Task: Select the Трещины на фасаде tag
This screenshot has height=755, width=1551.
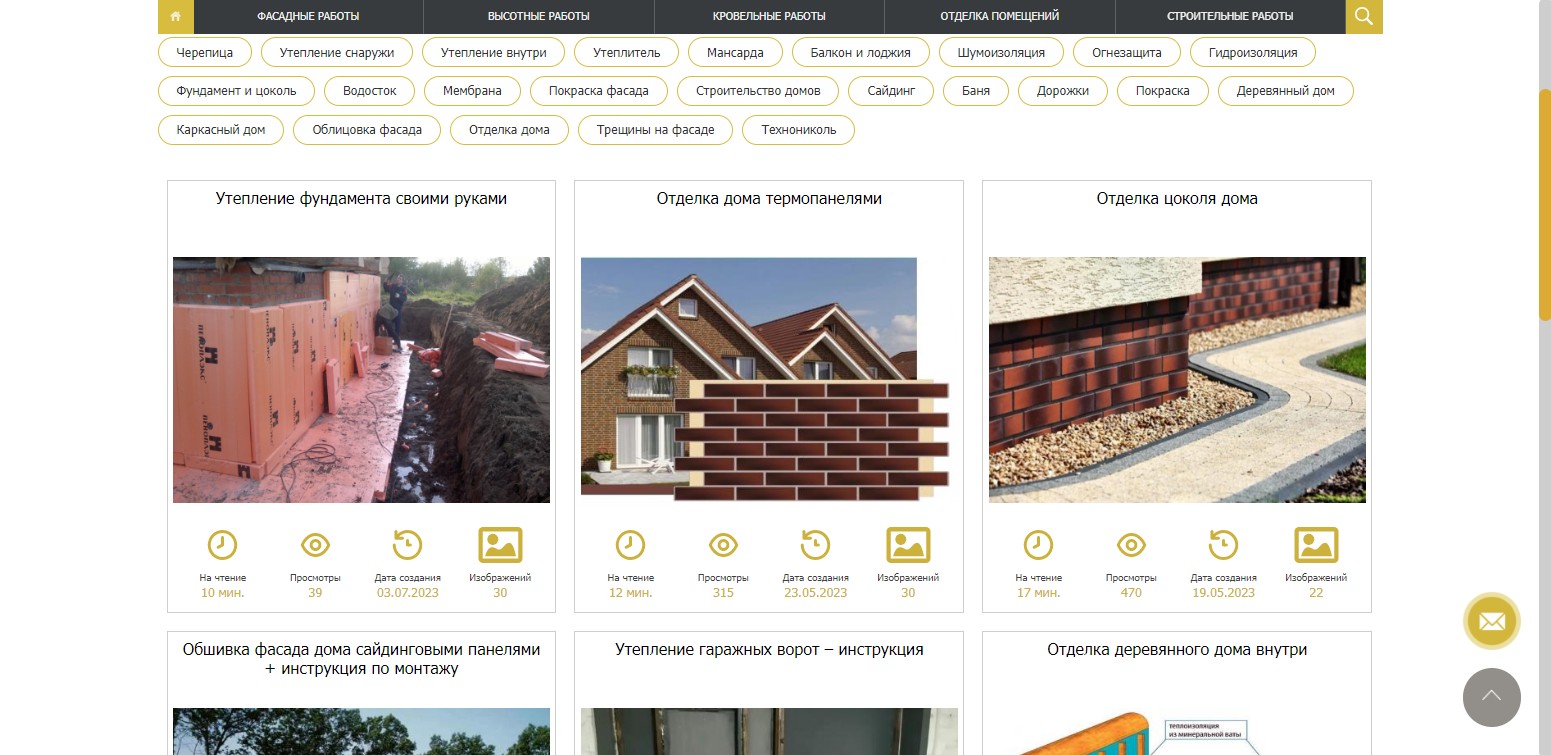Action: pyautogui.click(x=656, y=130)
